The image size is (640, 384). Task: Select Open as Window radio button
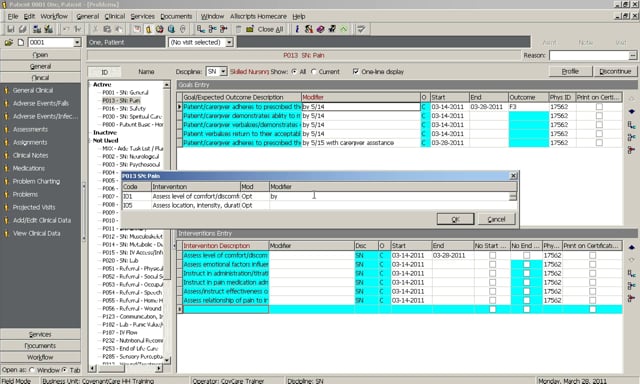pos(32,370)
